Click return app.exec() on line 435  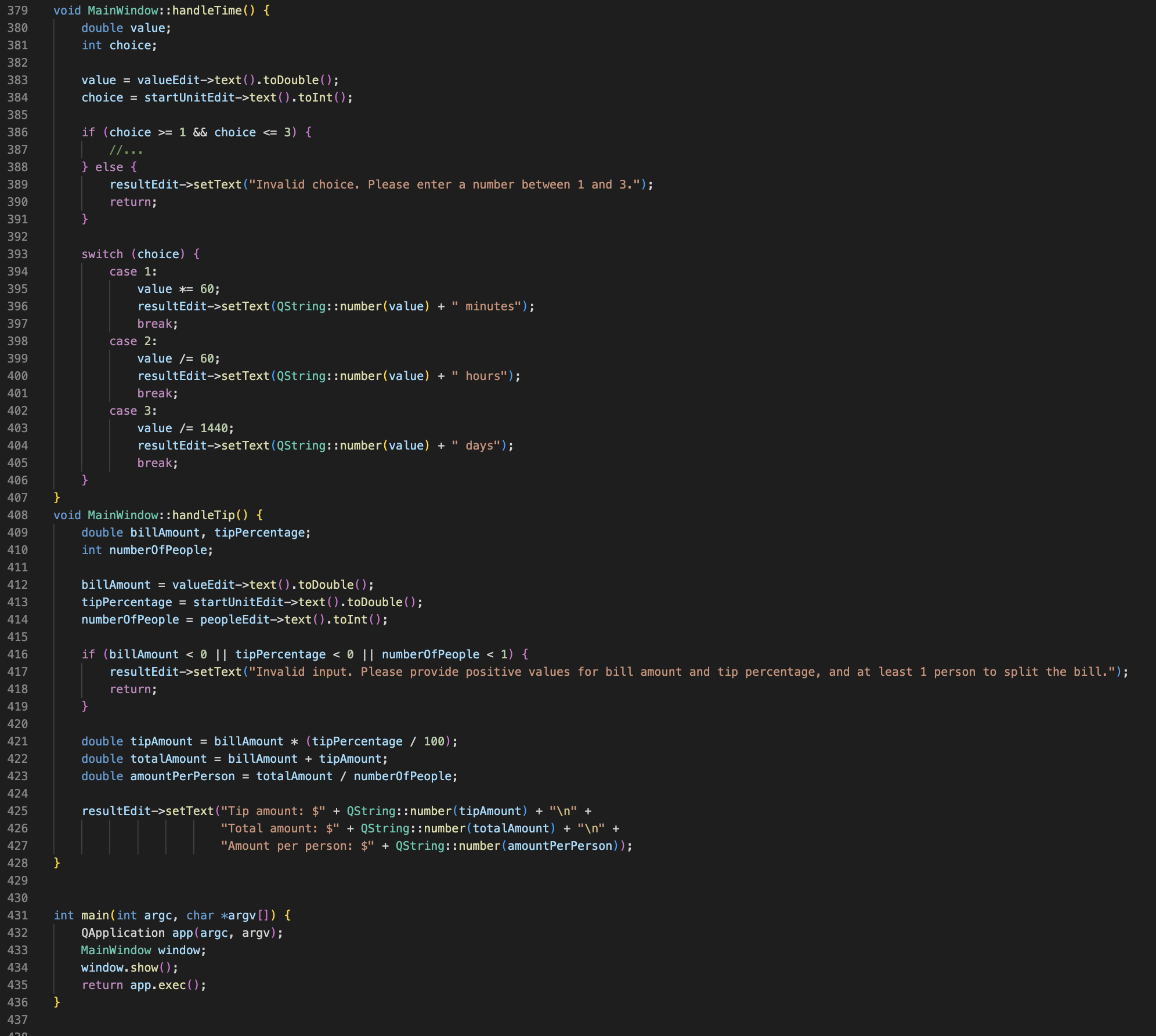tap(142, 985)
